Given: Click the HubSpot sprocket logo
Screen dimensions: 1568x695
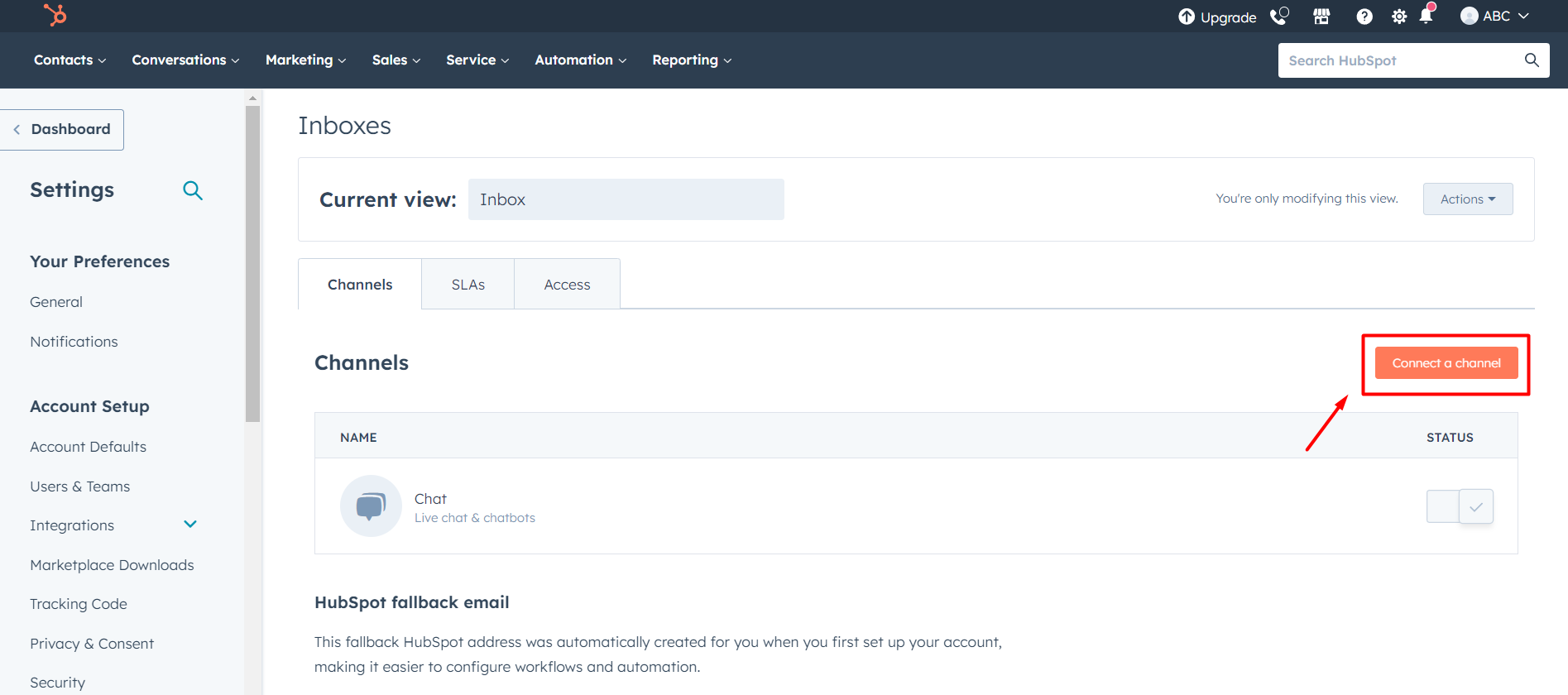Looking at the screenshot, I should (x=55, y=15).
